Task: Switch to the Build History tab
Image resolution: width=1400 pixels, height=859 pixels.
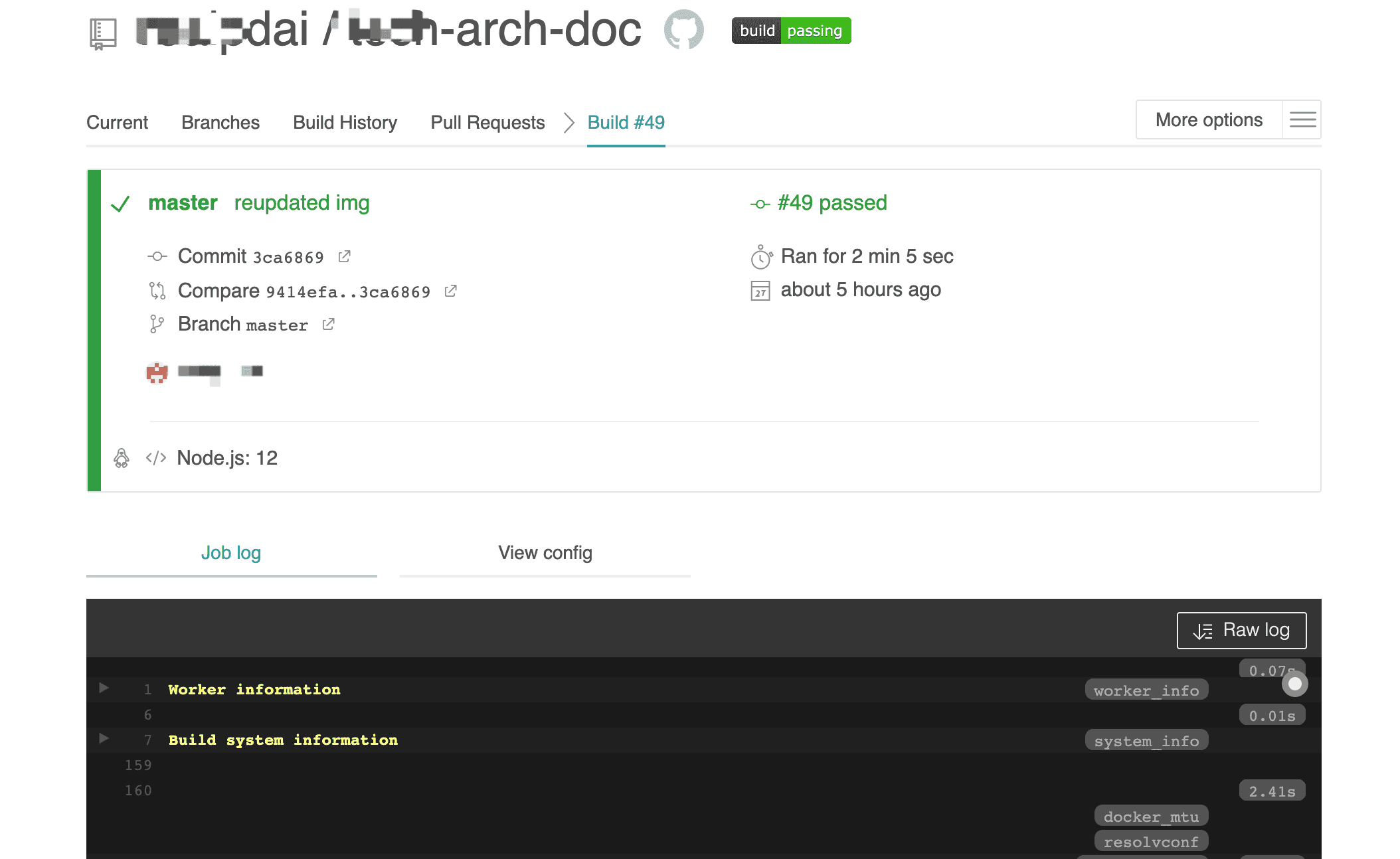Action: coord(345,122)
